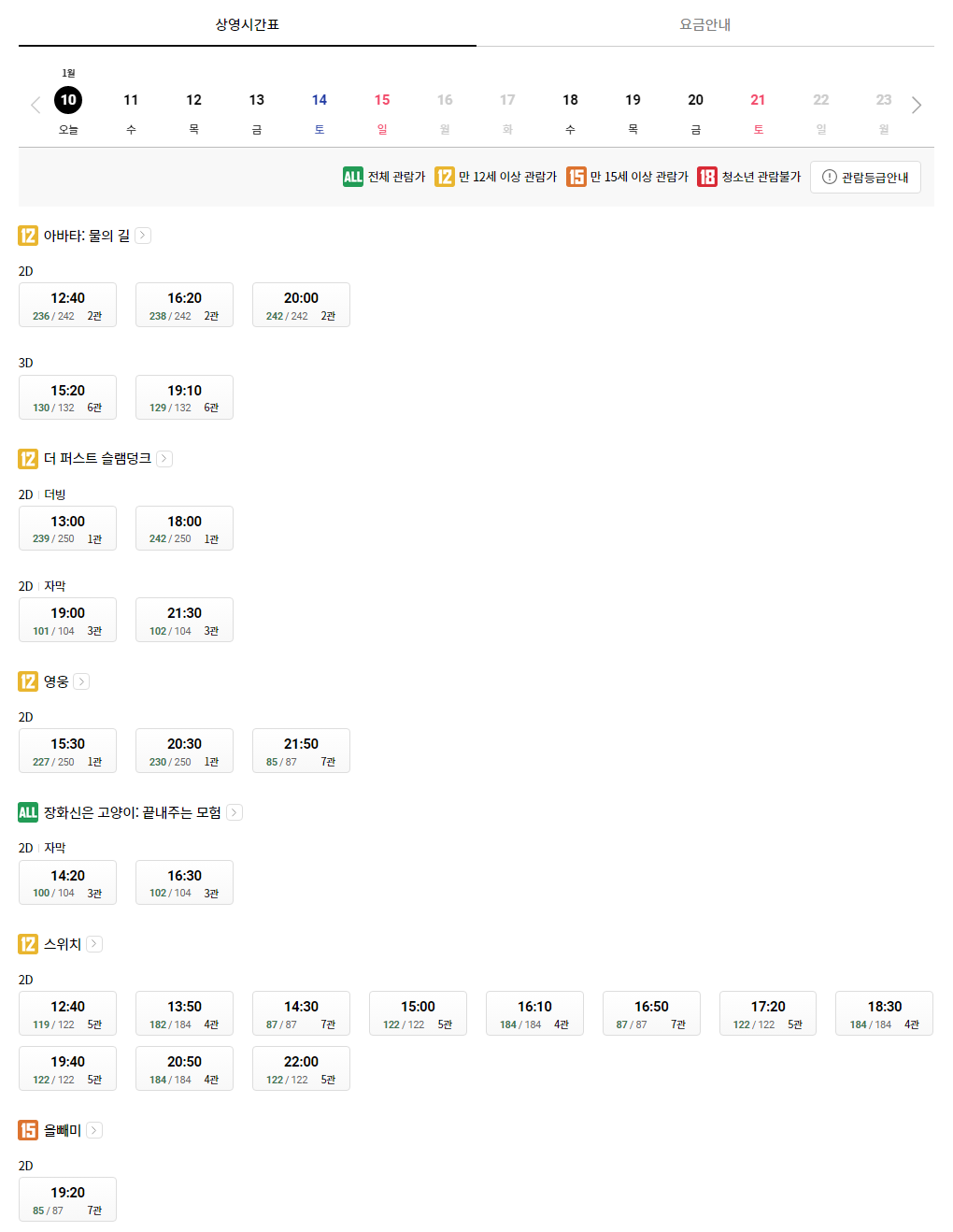The image size is (953, 1232).
Task: Select date 13 Friday
Action: (256, 100)
